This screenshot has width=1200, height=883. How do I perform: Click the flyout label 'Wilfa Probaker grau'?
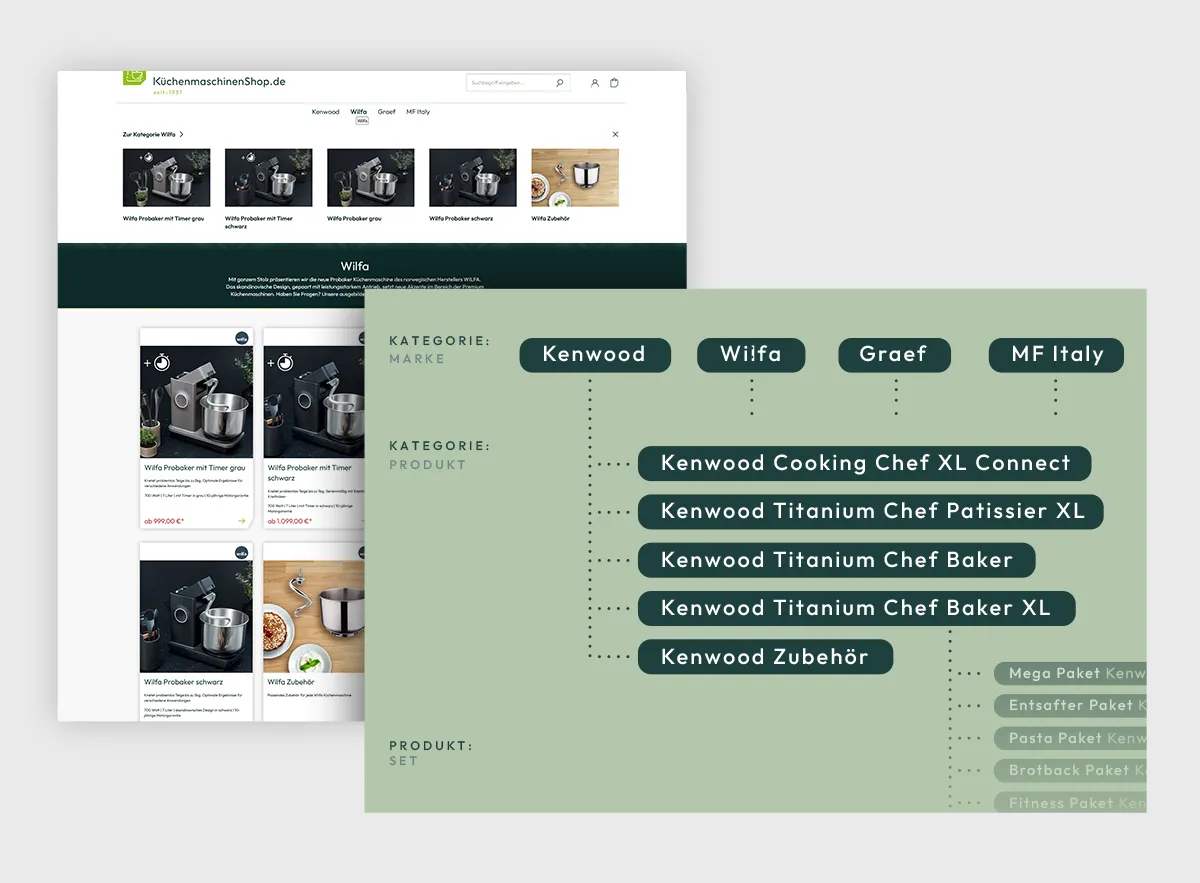[354, 218]
